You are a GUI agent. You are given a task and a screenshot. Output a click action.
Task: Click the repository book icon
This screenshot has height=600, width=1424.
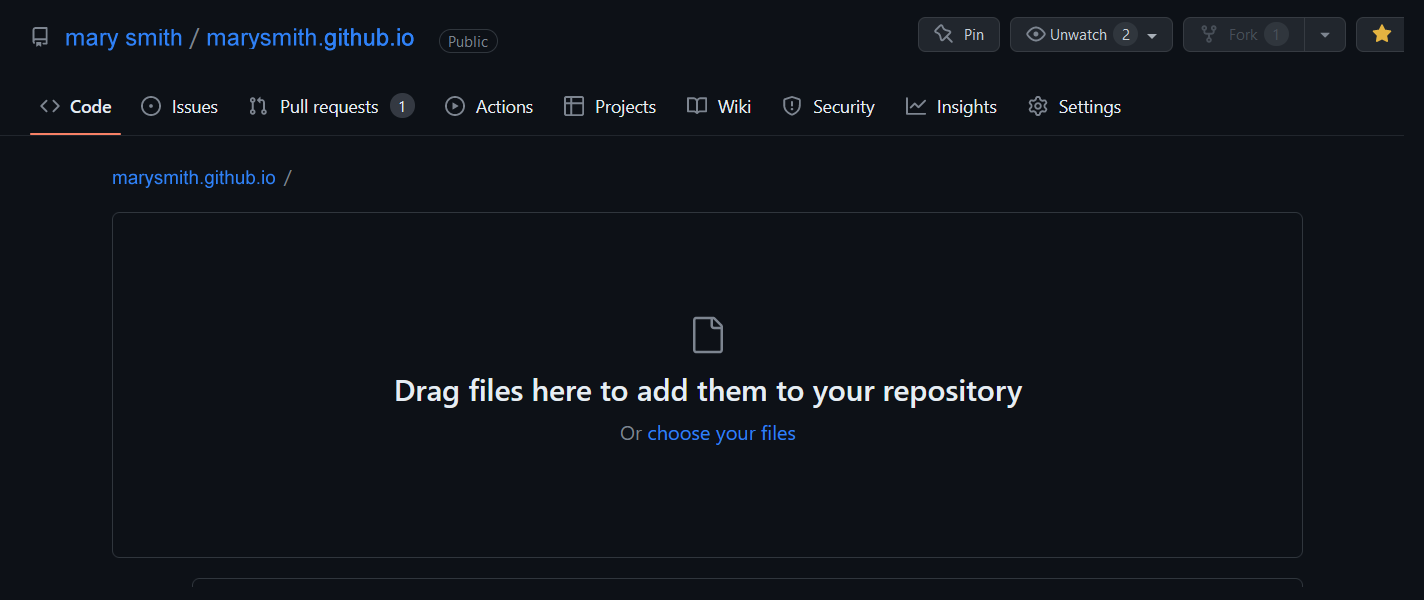coord(40,38)
